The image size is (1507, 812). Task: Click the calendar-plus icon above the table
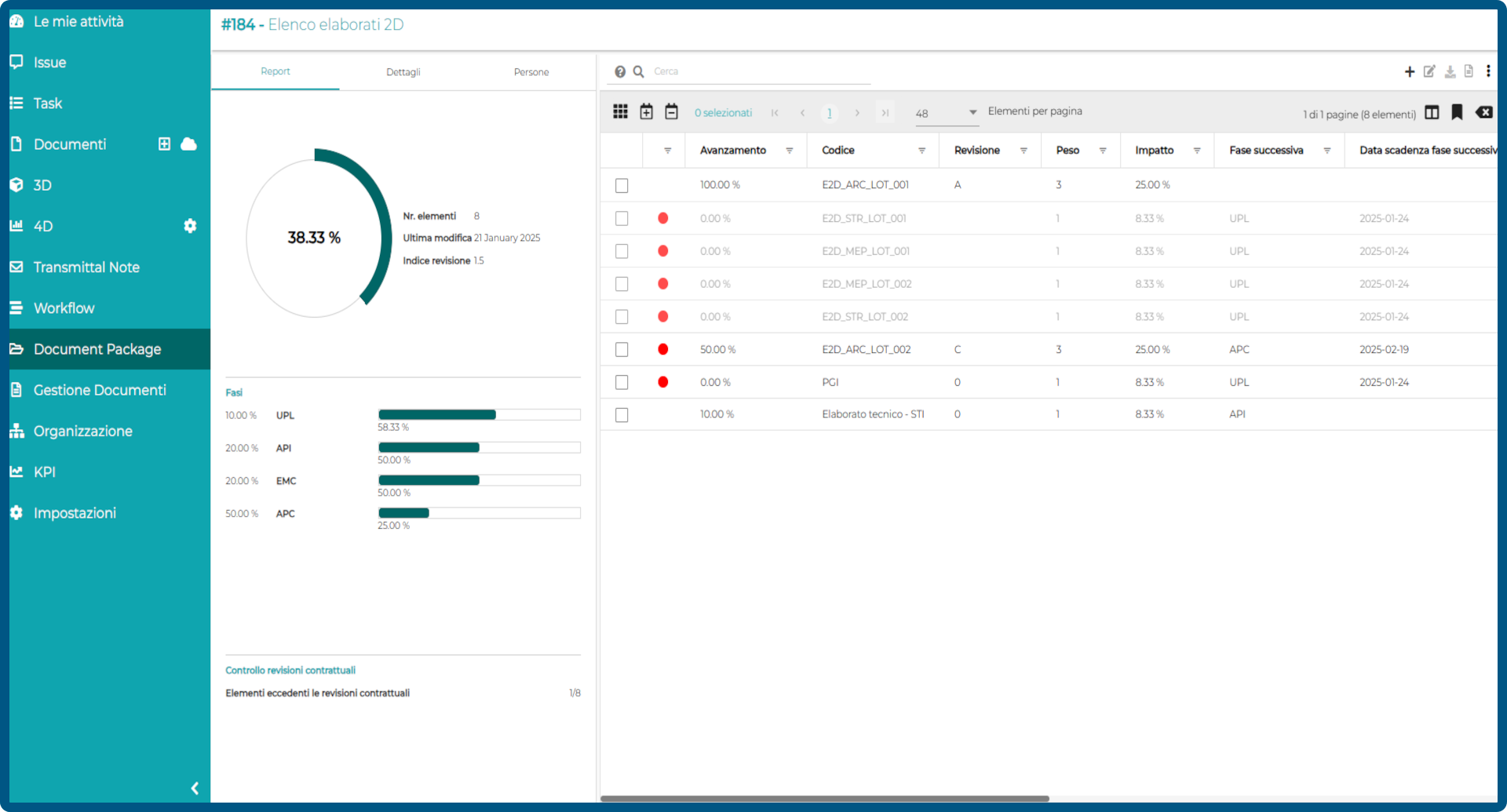[x=646, y=111]
